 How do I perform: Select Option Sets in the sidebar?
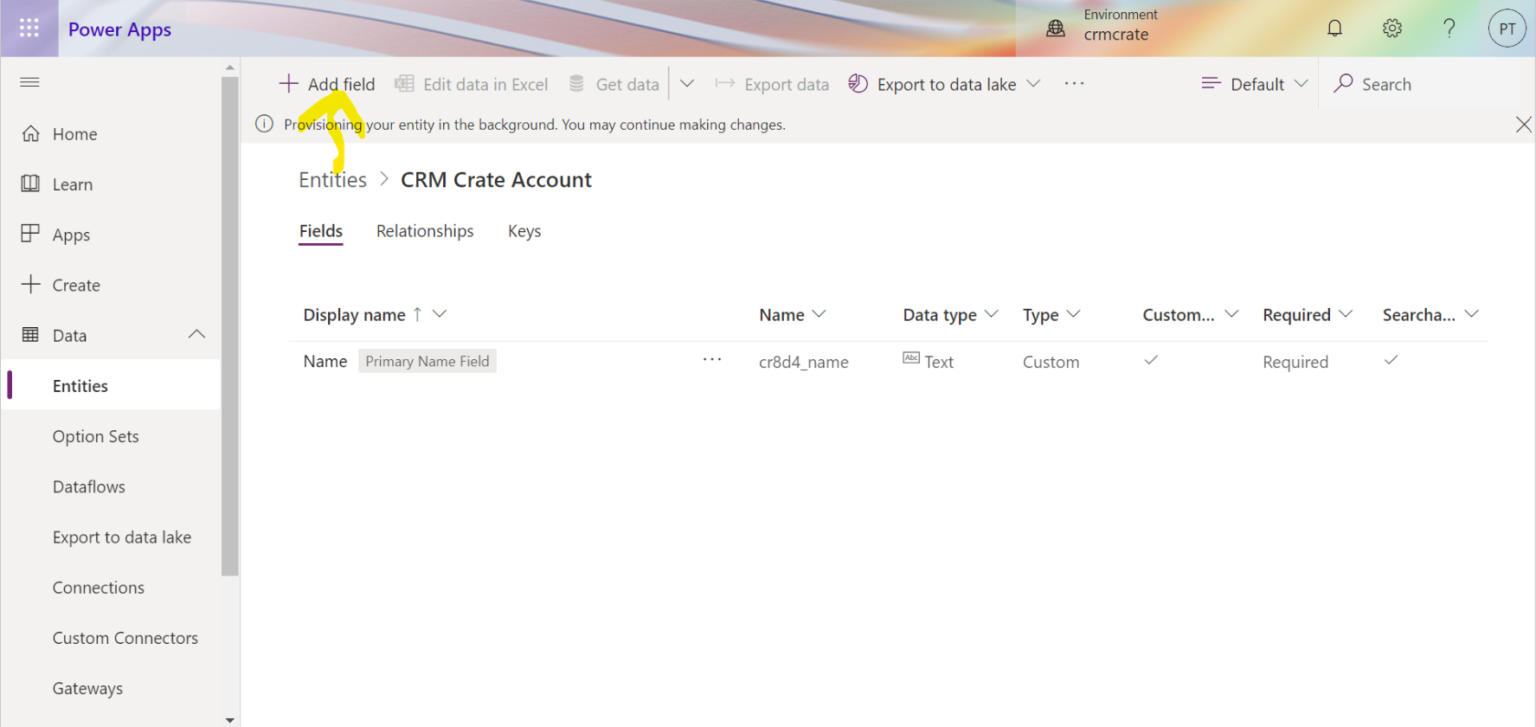click(x=95, y=436)
